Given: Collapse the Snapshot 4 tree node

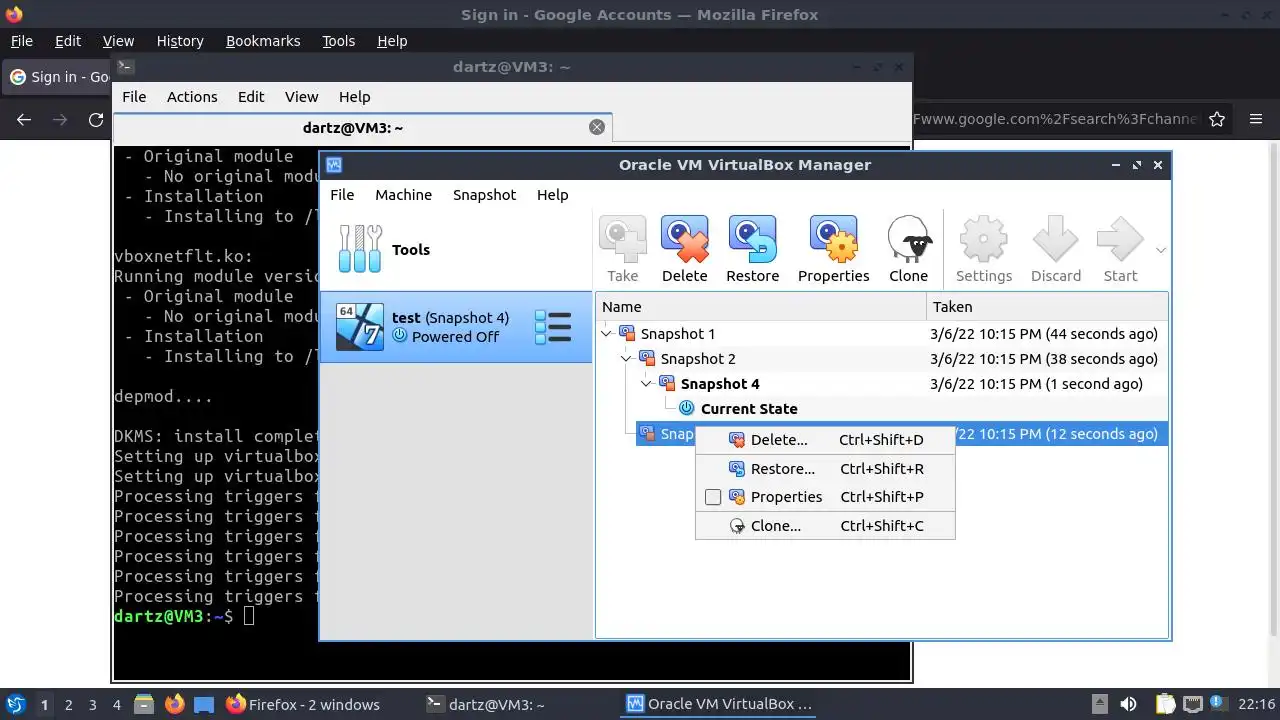Looking at the screenshot, I should tap(646, 384).
